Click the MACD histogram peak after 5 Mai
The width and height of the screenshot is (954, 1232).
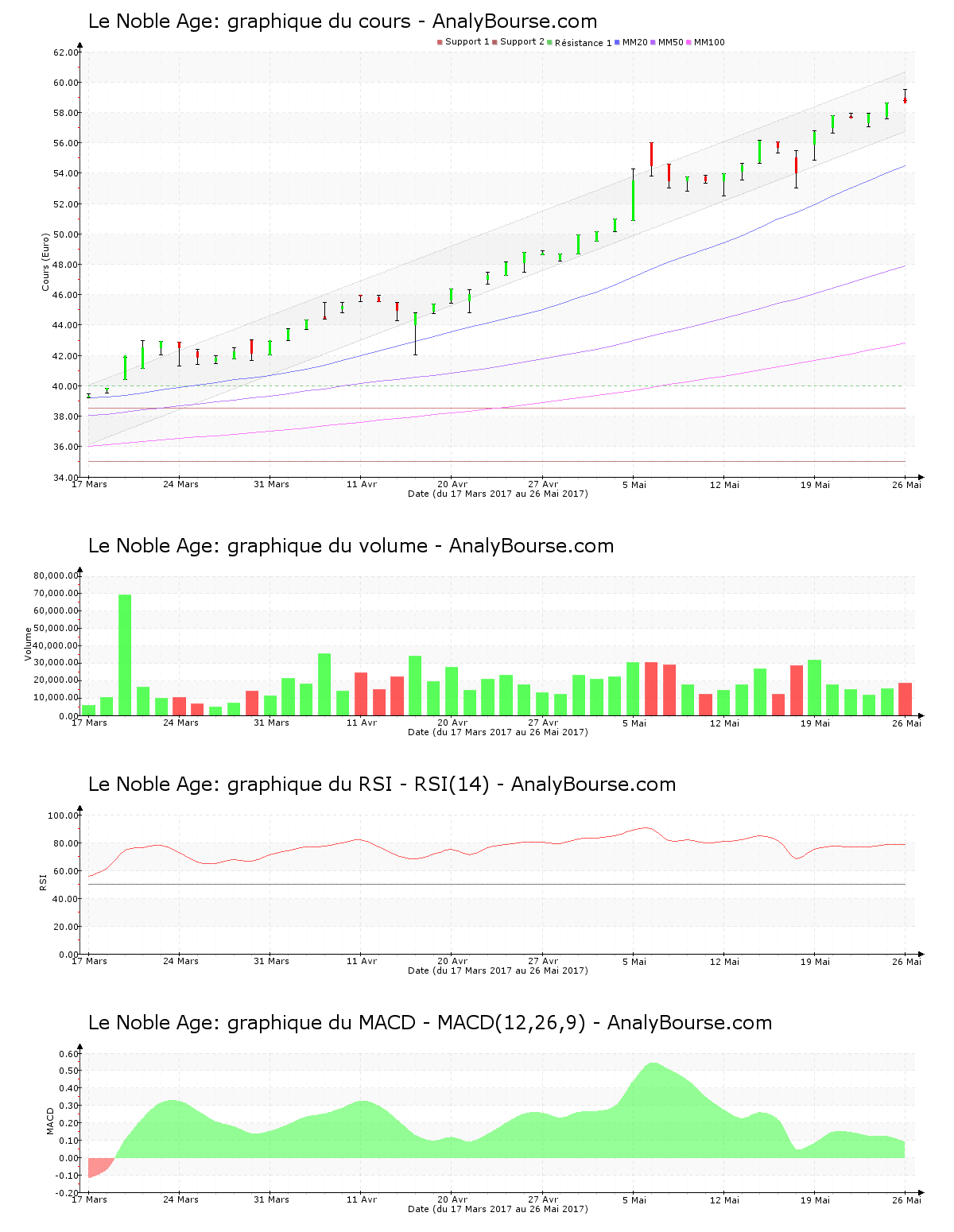tap(653, 1065)
